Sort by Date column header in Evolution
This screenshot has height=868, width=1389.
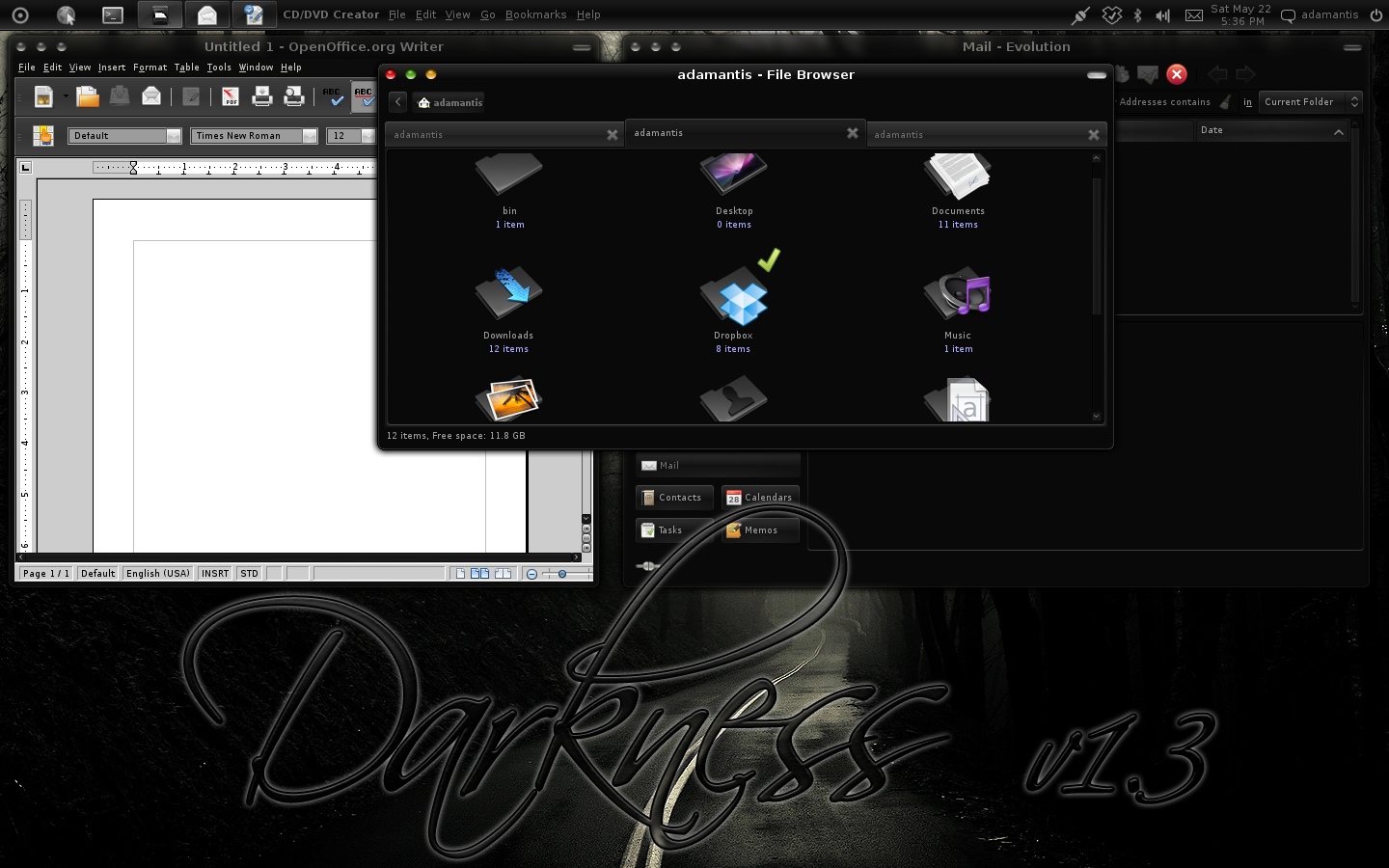pos(1272,130)
